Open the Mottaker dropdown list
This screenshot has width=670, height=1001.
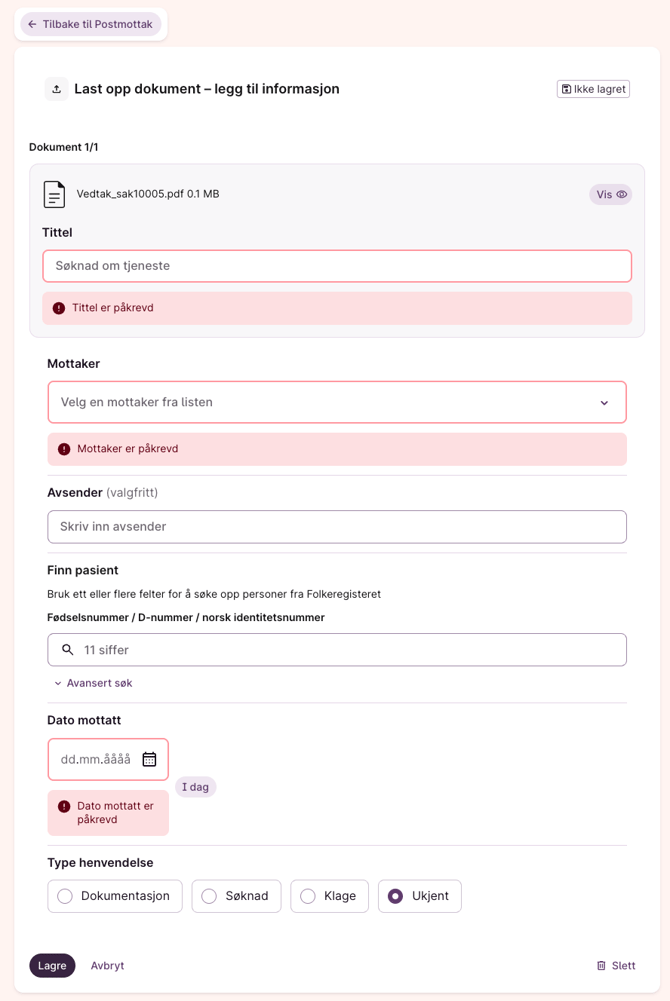pos(337,402)
